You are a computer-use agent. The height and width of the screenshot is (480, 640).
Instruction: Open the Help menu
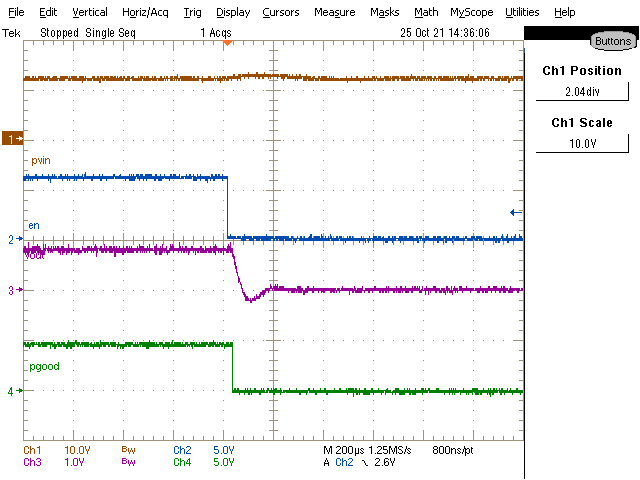coord(564,12)
